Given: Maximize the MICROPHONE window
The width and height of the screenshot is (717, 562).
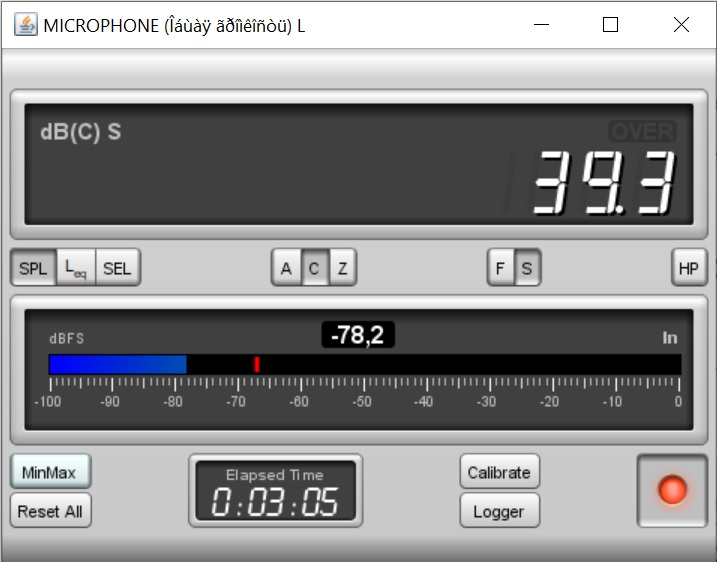Looking at the screenshot, I should (610, 25).
